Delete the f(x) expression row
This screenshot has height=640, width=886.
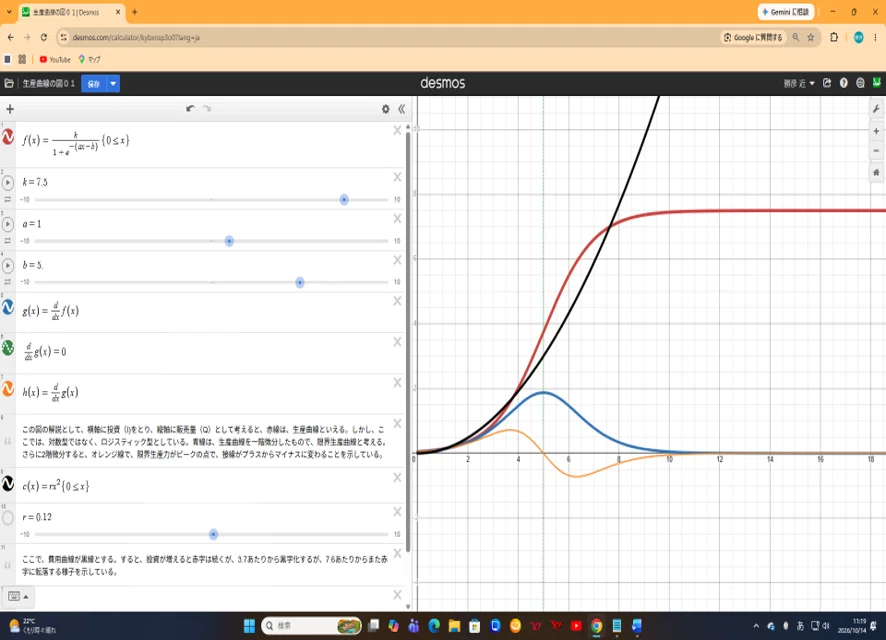(x=397, y=130)
